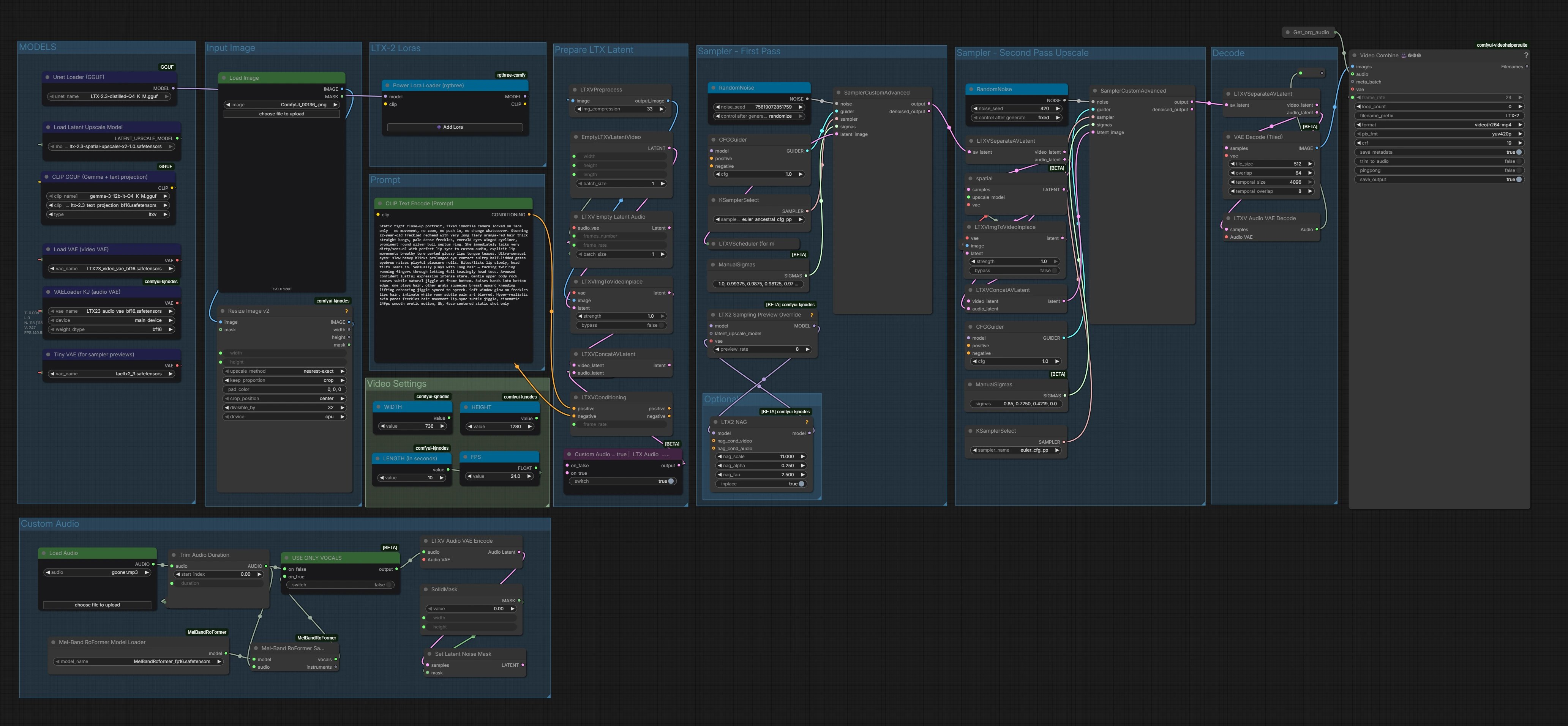This screenshot has height=726, width=1568.
Task: Click the nag_scale slider field
Action: click(x=761, y=457)
